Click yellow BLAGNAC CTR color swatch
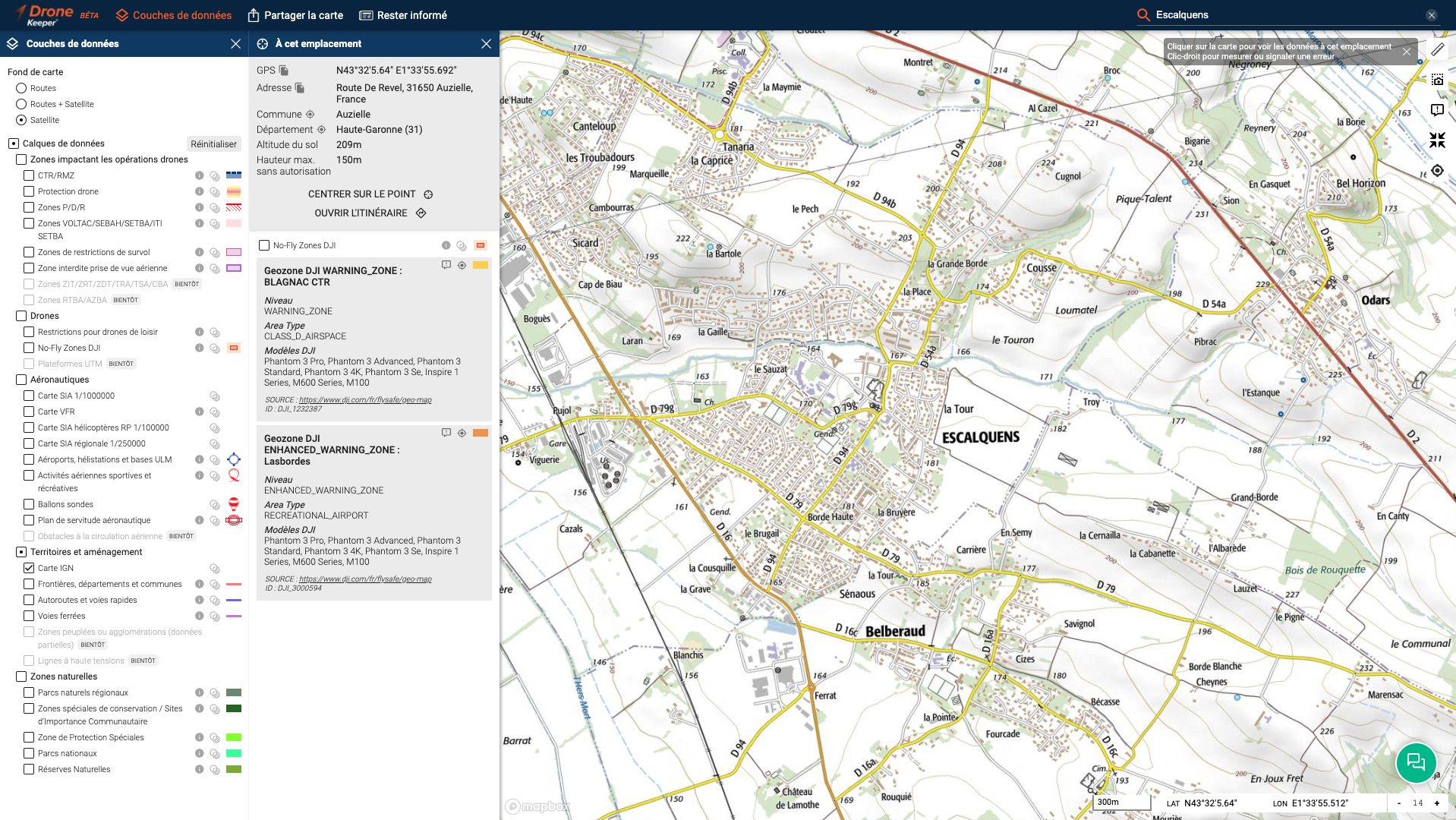Screen dimensions: 1456x820 [481, 265]
